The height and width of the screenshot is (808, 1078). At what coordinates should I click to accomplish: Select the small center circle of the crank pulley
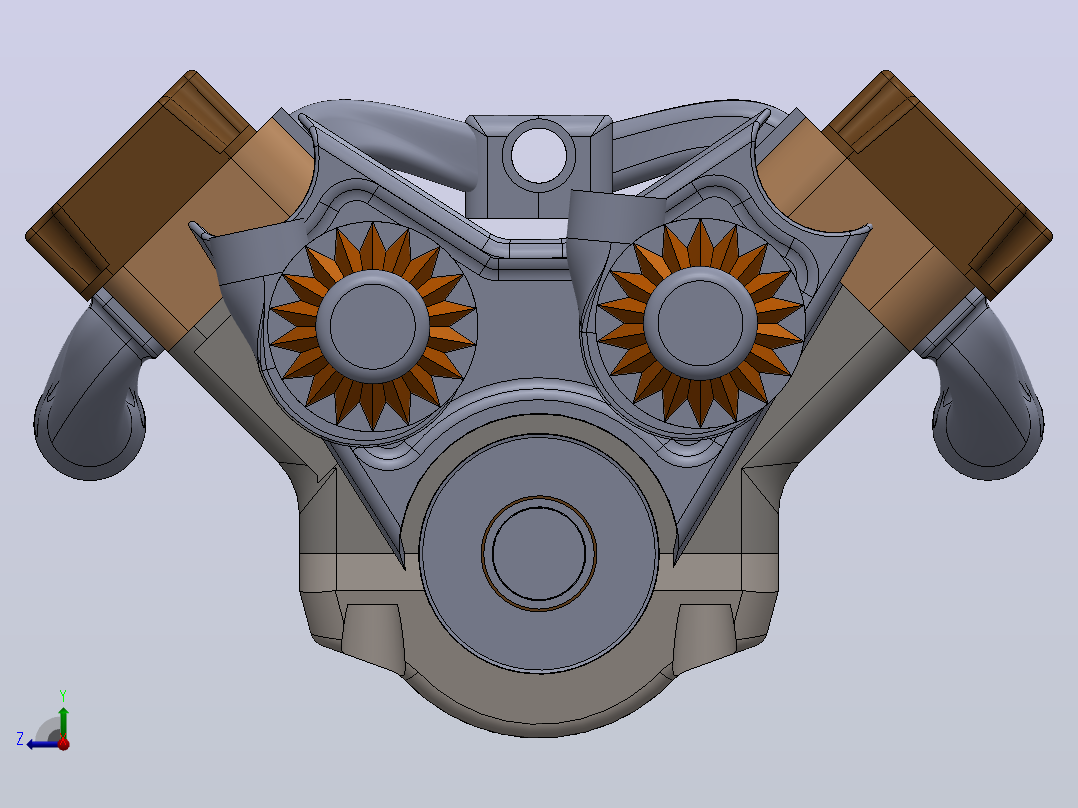pyautogui.click(x=539, y=553)
